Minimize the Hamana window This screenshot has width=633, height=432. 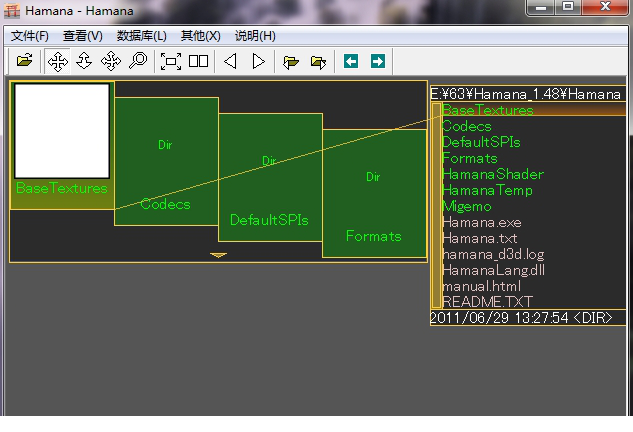point(541,7)
